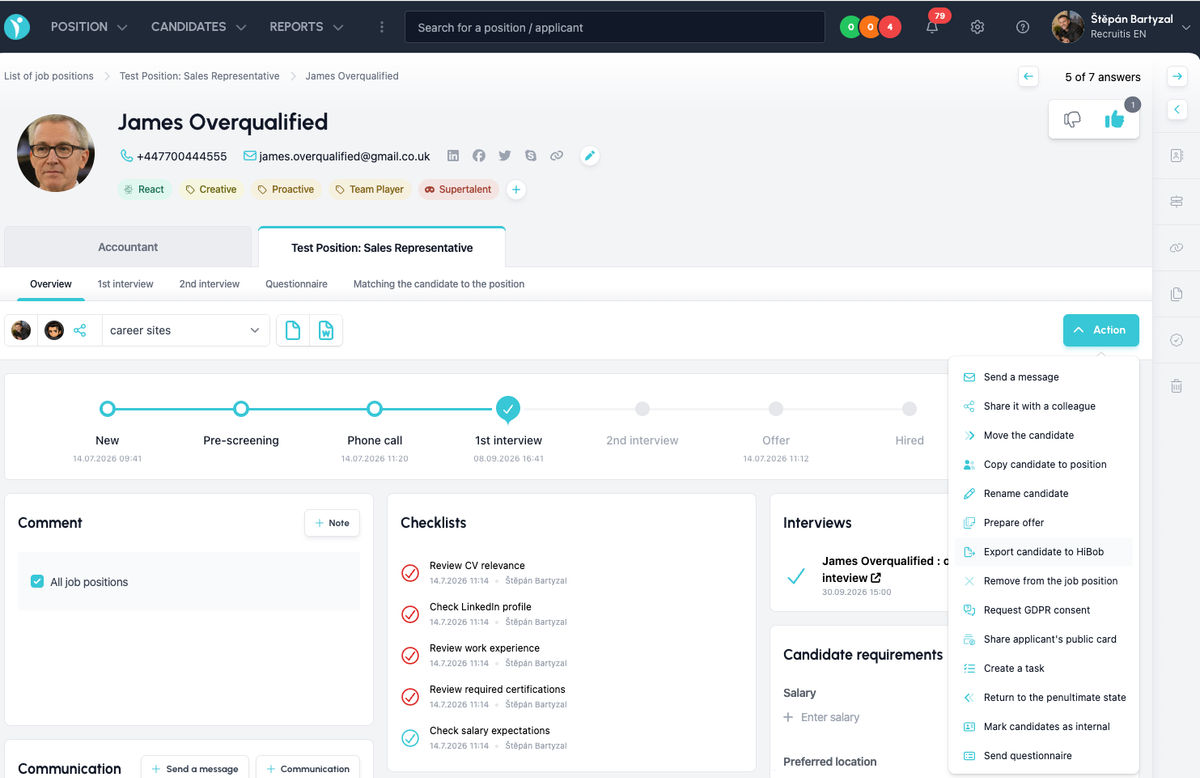Click the thumbs down rating icon

1072,120
